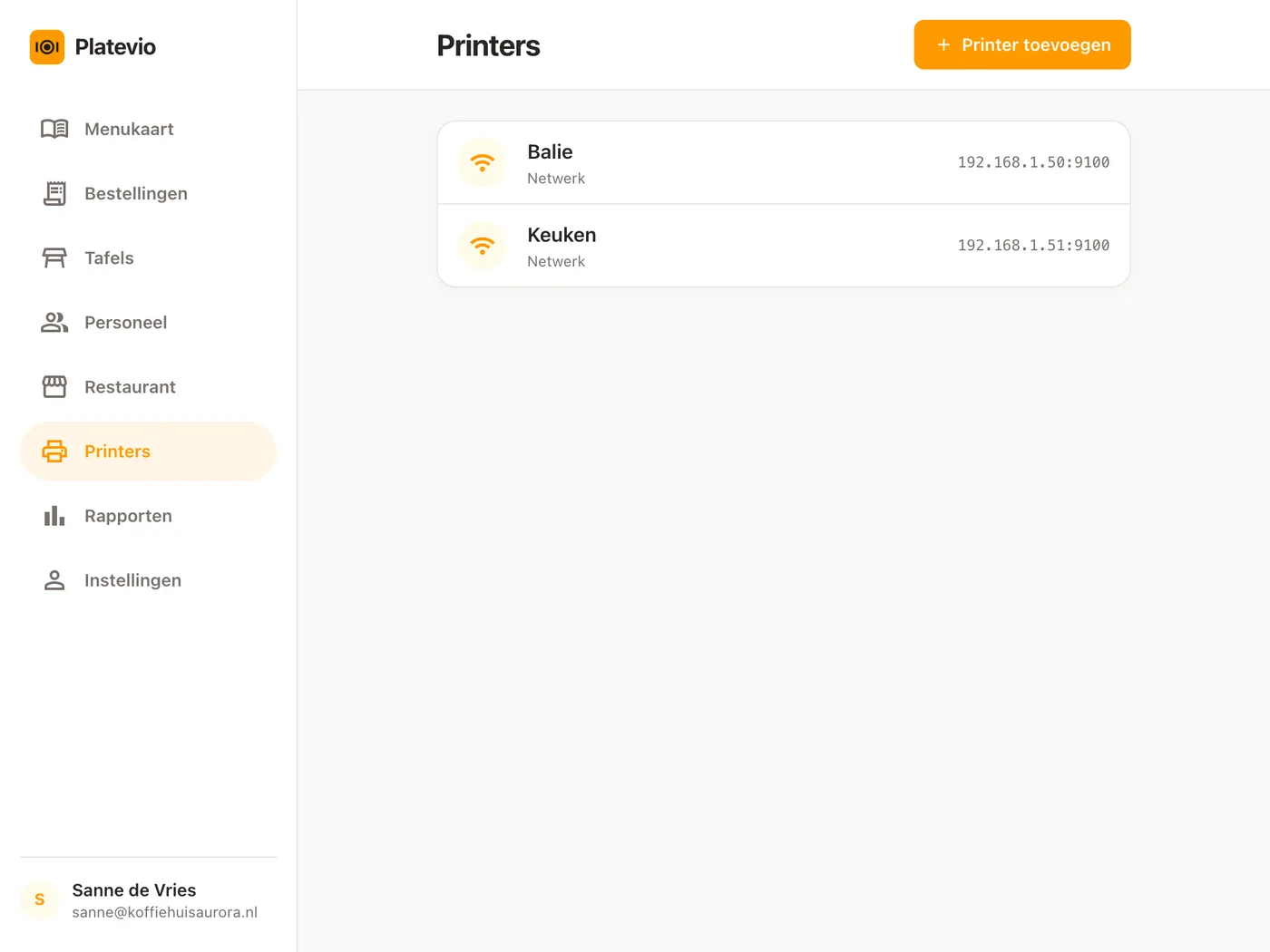Click the Netwerk label under Balie
This screenshot has height=952, width=1270.
(x=556, y=179)
